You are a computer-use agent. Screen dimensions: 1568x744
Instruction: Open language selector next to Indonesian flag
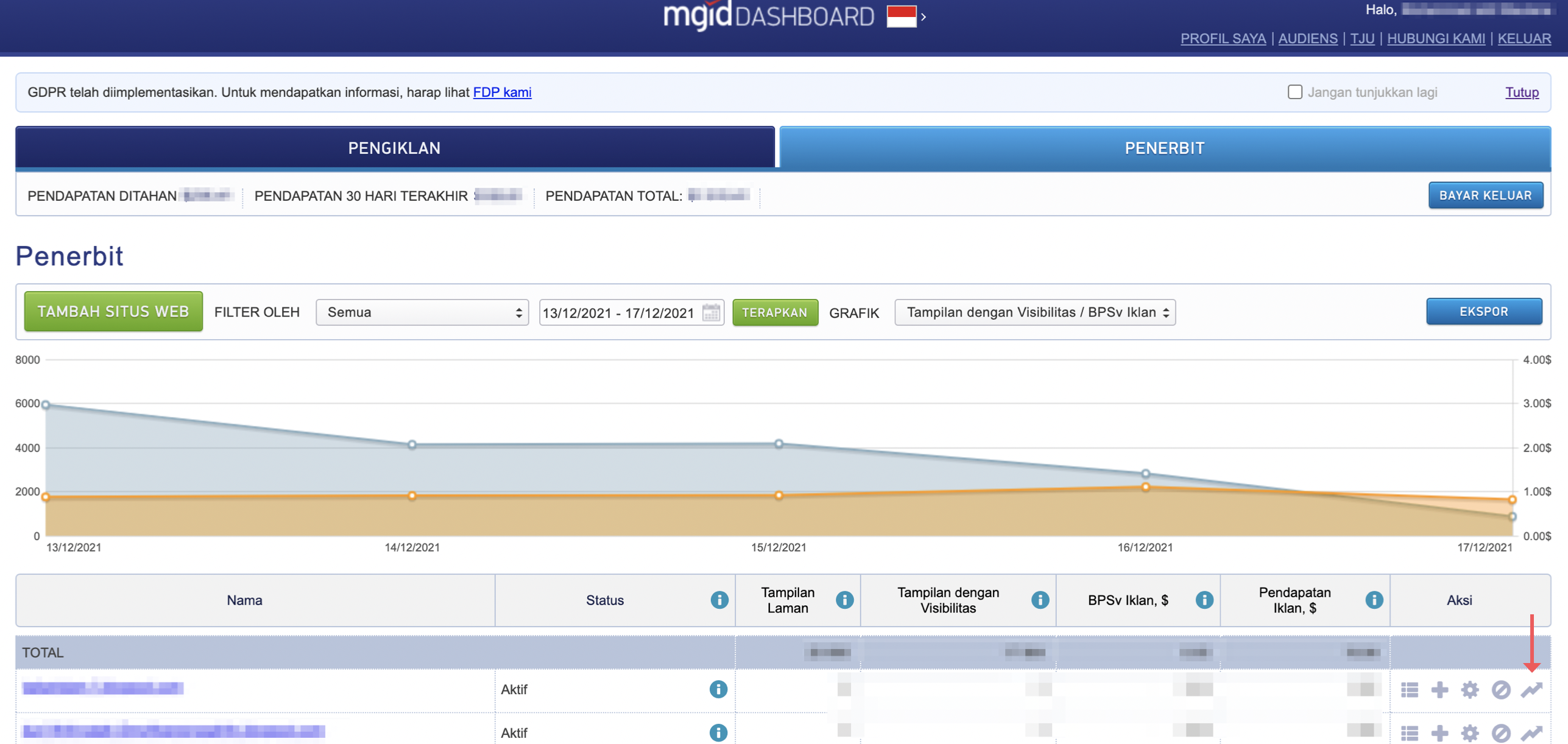point(923,17)
